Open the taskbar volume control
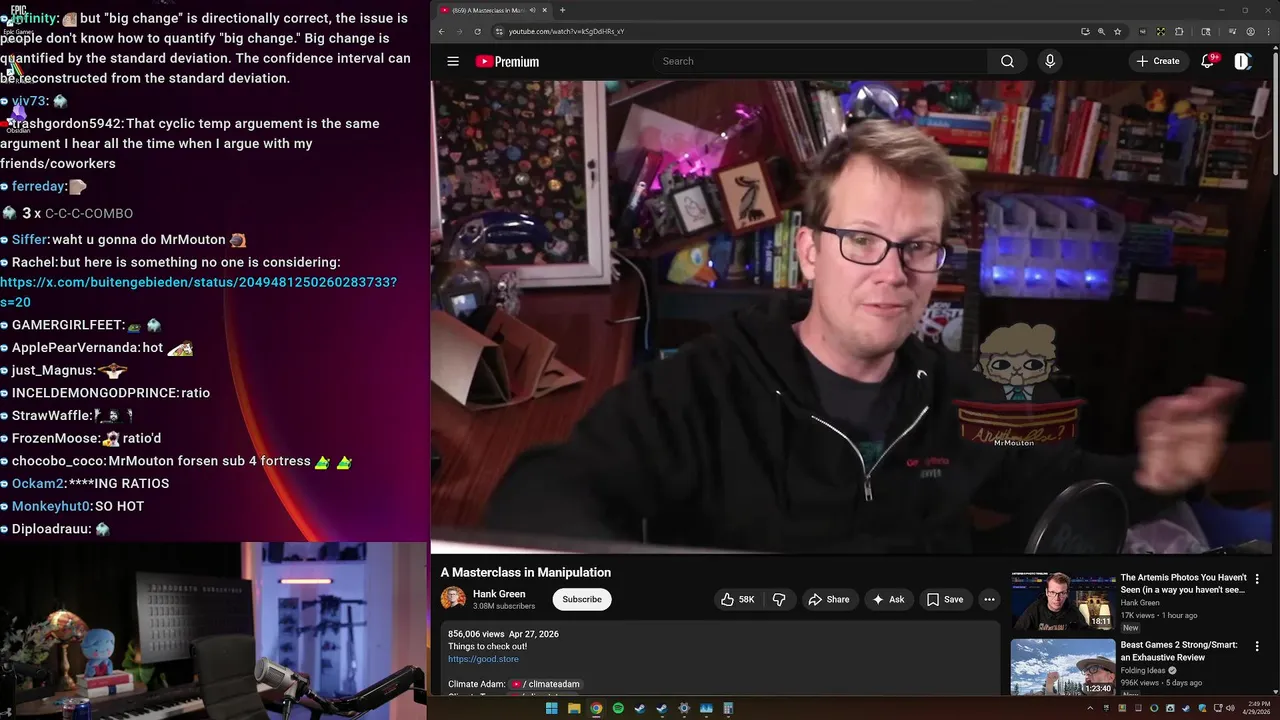Screen dimensions: 1280x720 pyautogui.click(x=1230, y=709)
